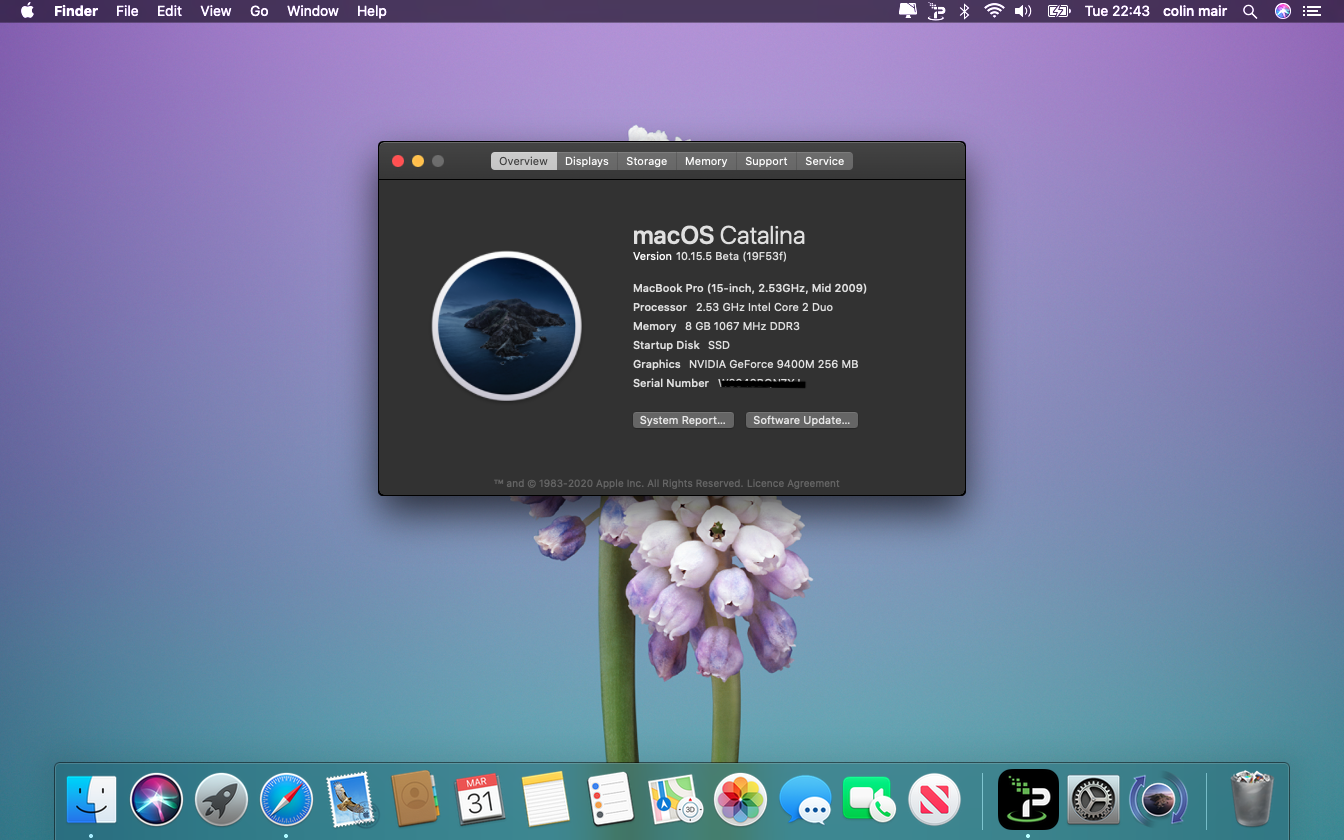This screenshot has width=1344, height=840.
Task: Open Calendar showing March 31
Action: 481,800
